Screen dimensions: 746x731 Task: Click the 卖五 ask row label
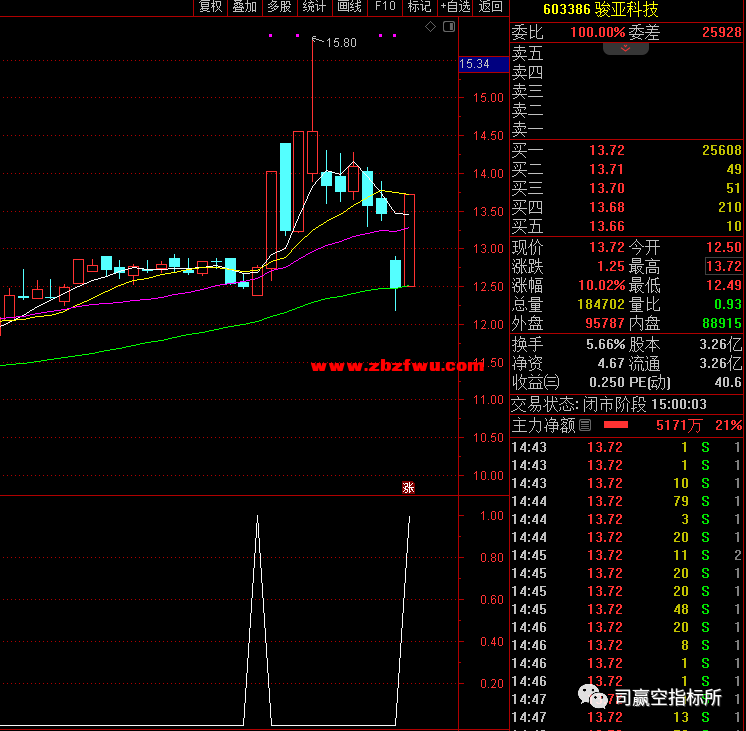coord(527,53)
